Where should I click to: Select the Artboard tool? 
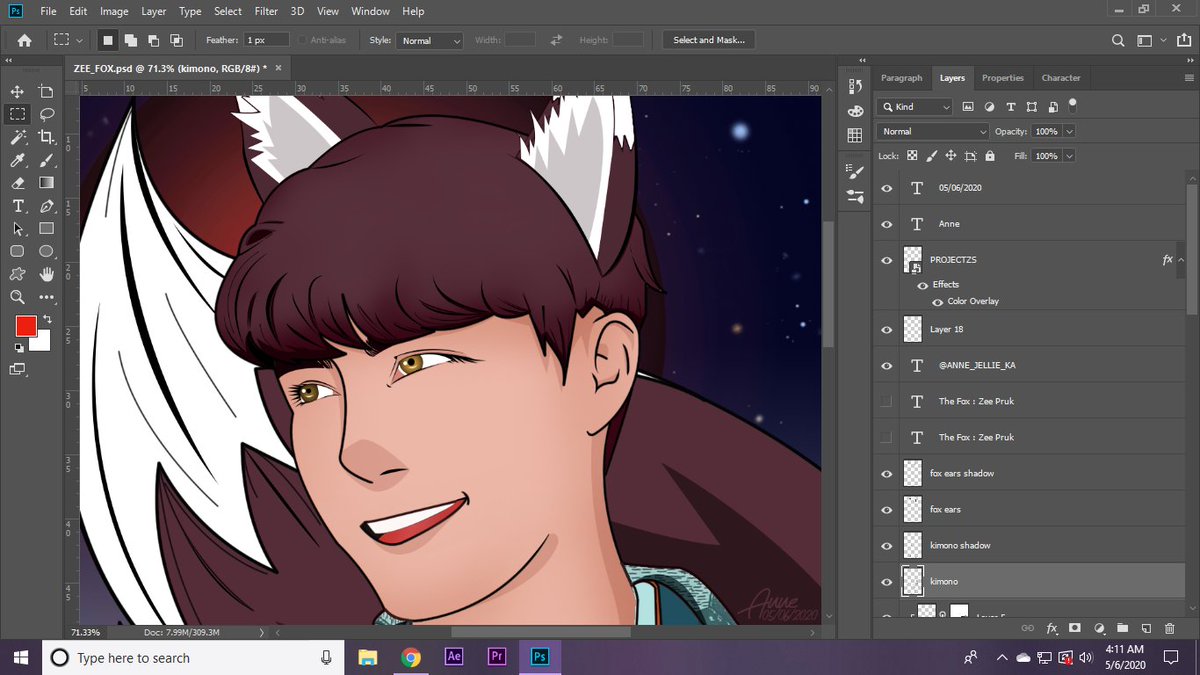[x=46, y=91]
